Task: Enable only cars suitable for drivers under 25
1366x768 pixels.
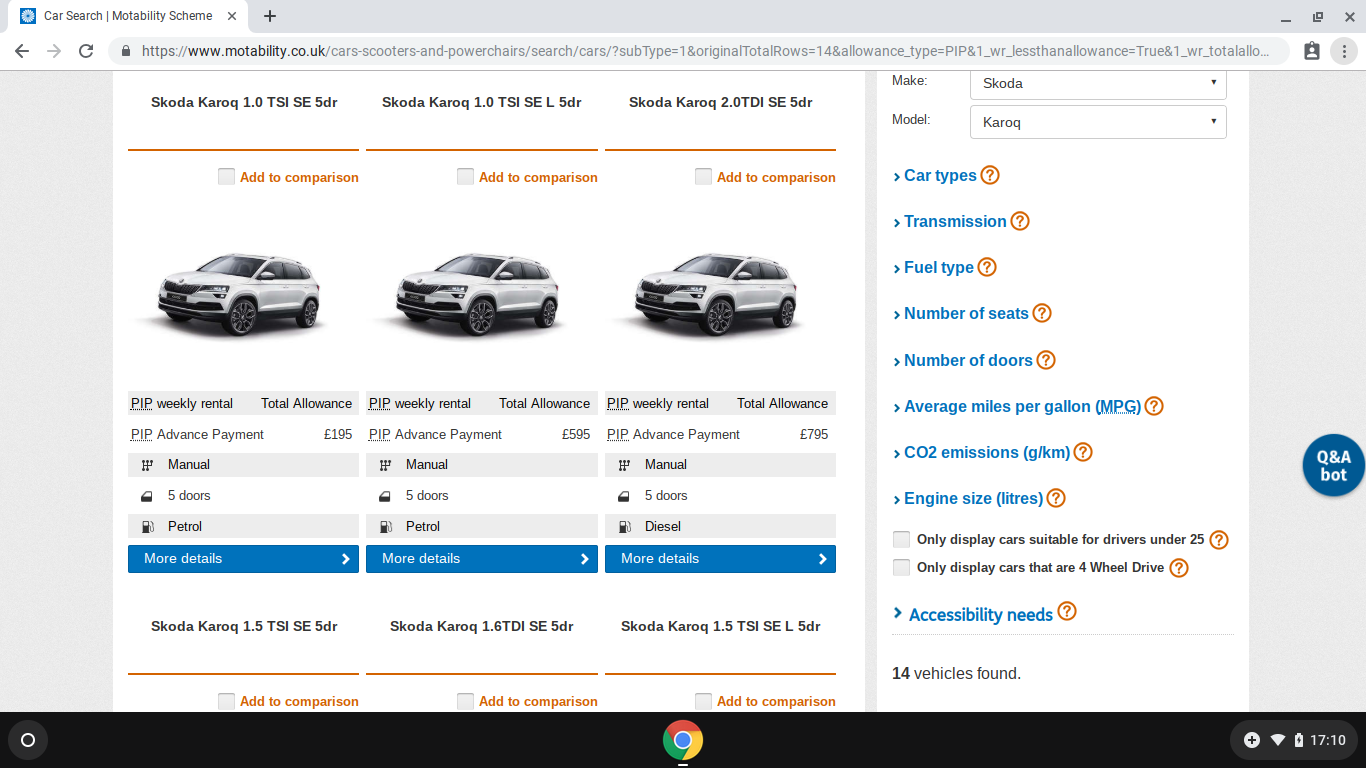Action: [901, 539]
